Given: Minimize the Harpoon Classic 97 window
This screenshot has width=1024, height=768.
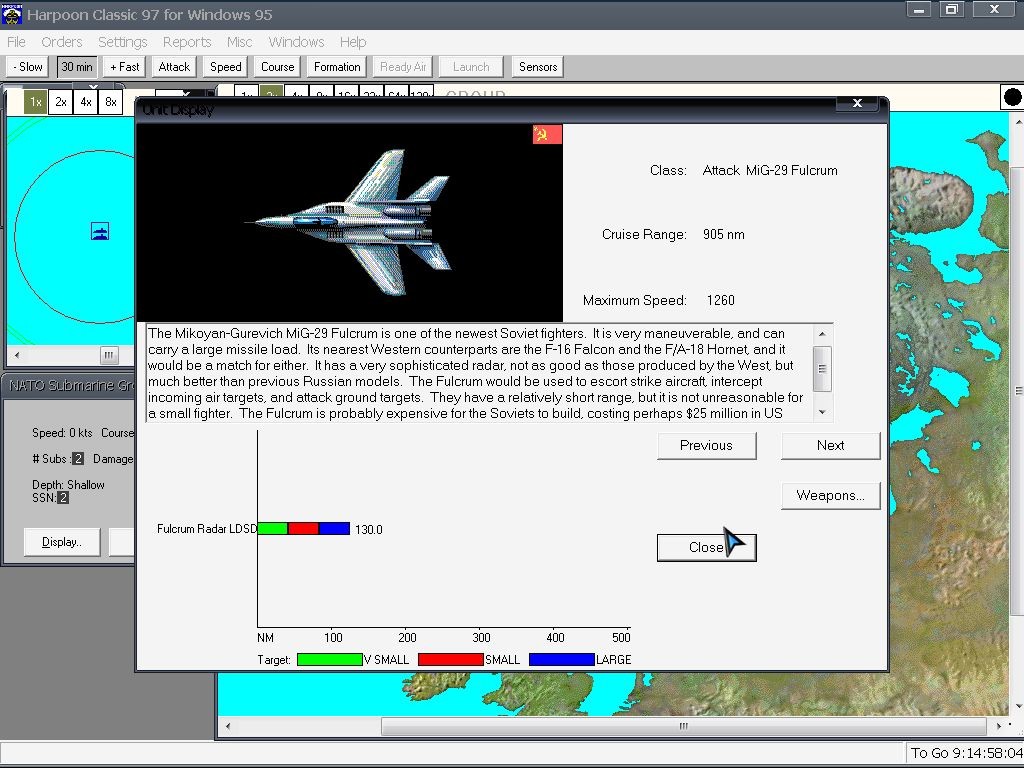Looking at the screenshot, I should click(919, 10).
